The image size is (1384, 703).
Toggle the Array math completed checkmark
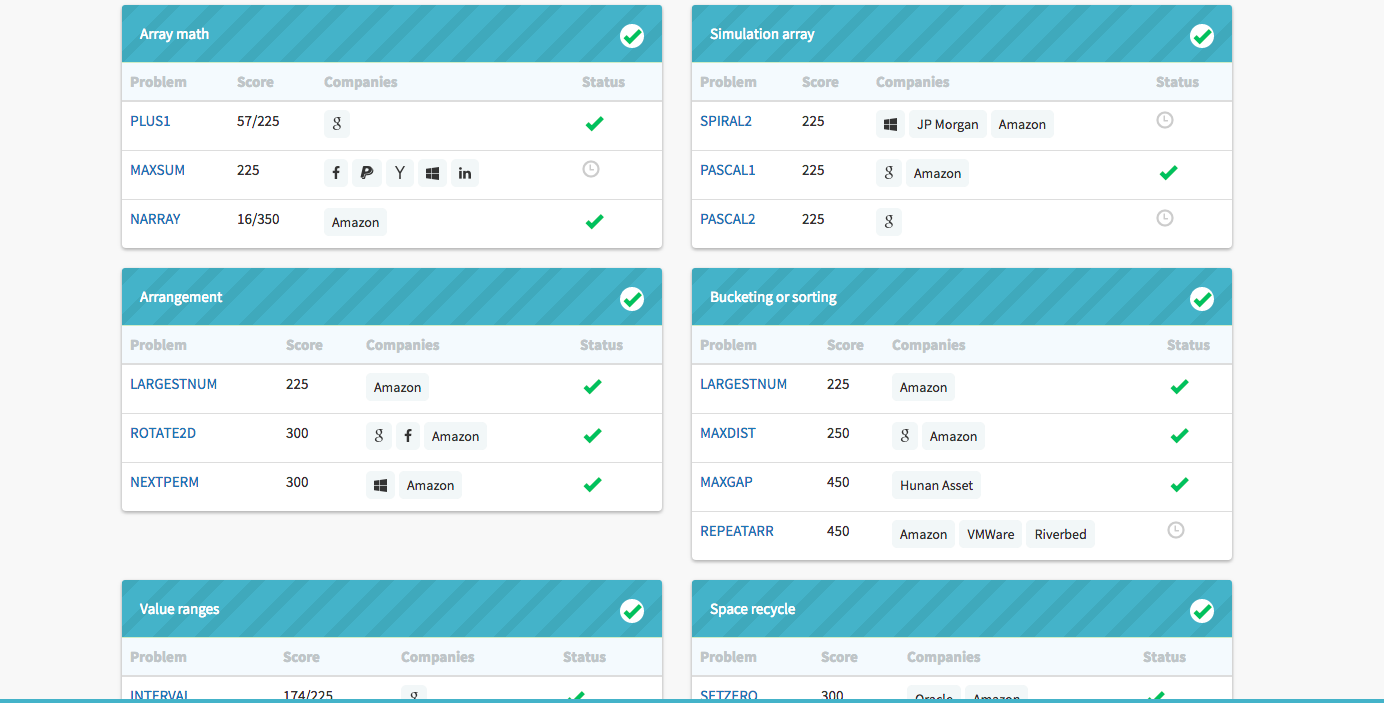pyautogui.click(x=632, y=36)
